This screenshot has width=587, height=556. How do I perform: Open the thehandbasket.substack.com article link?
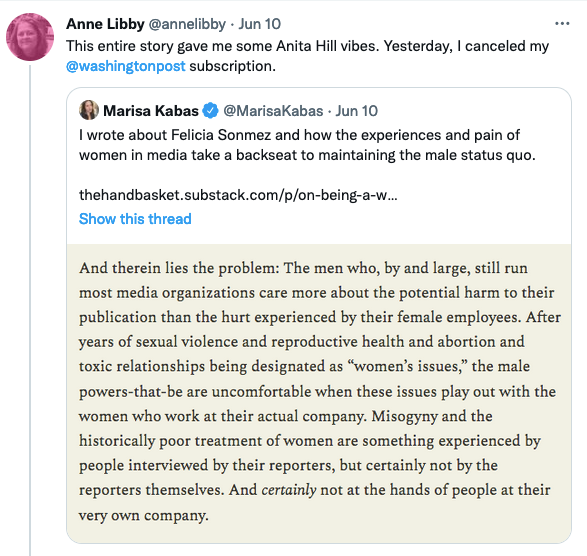click(x=238, y=195)
